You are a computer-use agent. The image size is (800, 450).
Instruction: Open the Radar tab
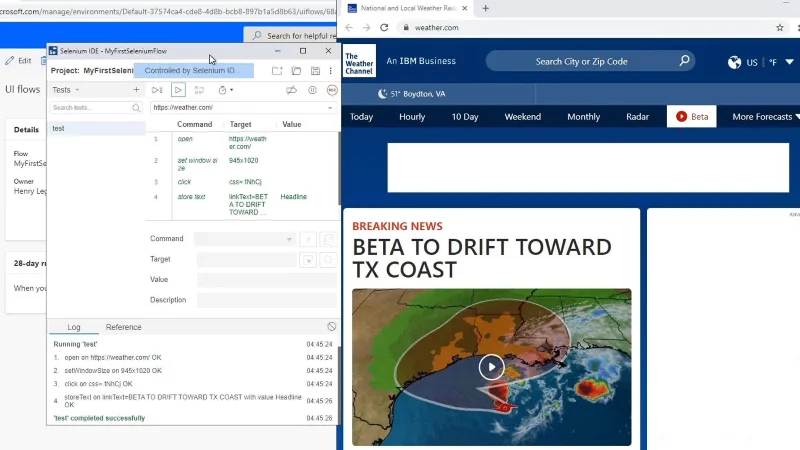tap(637, 117)
